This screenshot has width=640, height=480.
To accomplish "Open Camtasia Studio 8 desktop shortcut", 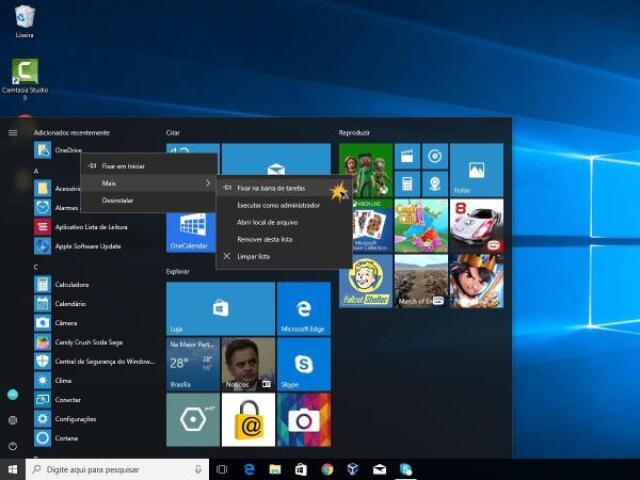I will 25,79.
